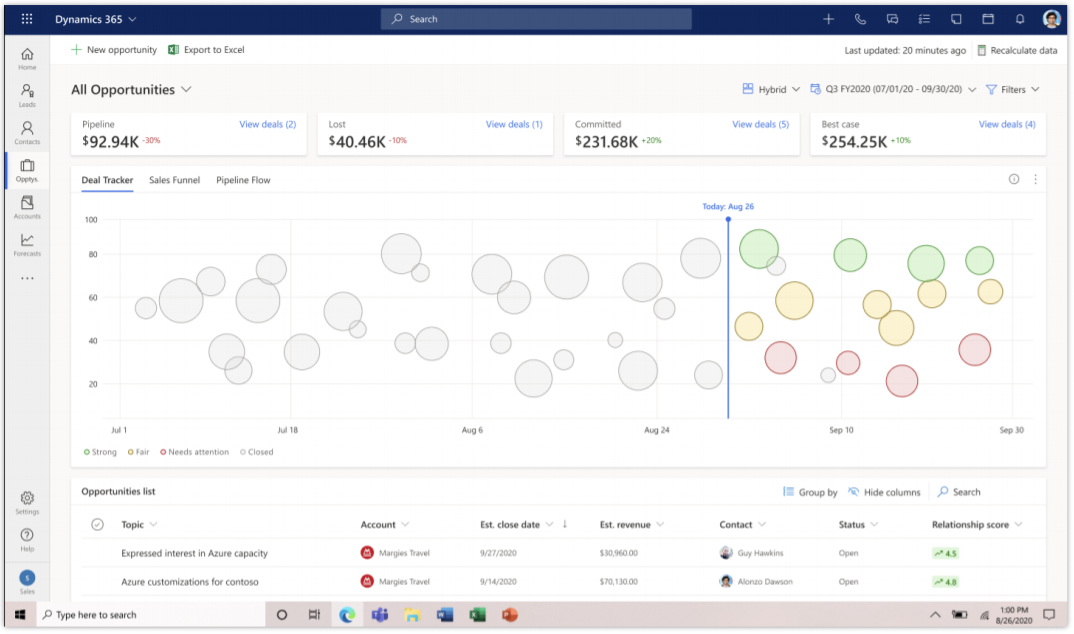Click the New opportunity button
The width and height of the screenshot is (1074, 634).
(114, 50)
